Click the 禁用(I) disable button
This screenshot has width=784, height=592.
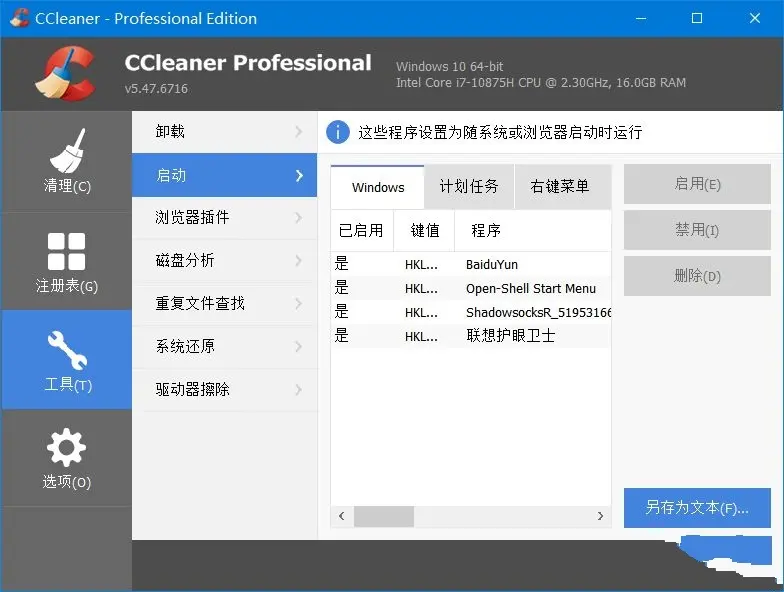click(697, 230)
